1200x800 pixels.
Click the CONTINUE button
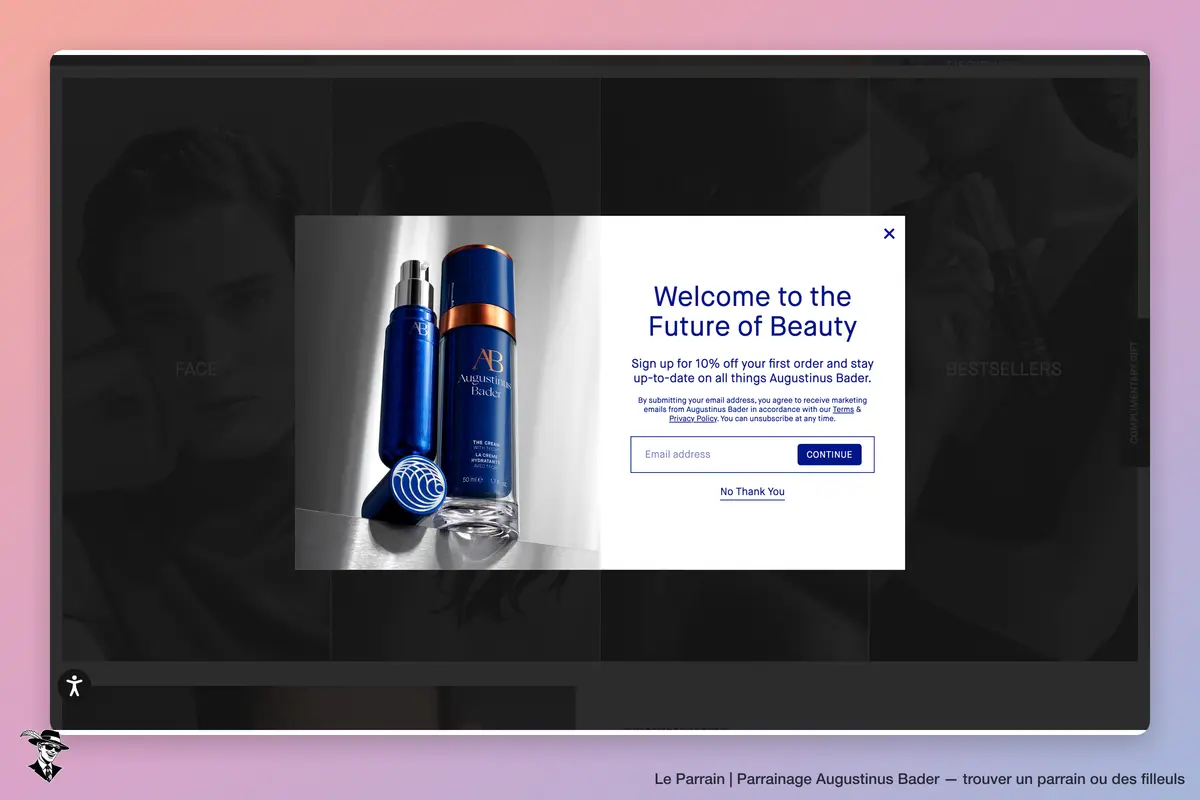coord(829,455)
